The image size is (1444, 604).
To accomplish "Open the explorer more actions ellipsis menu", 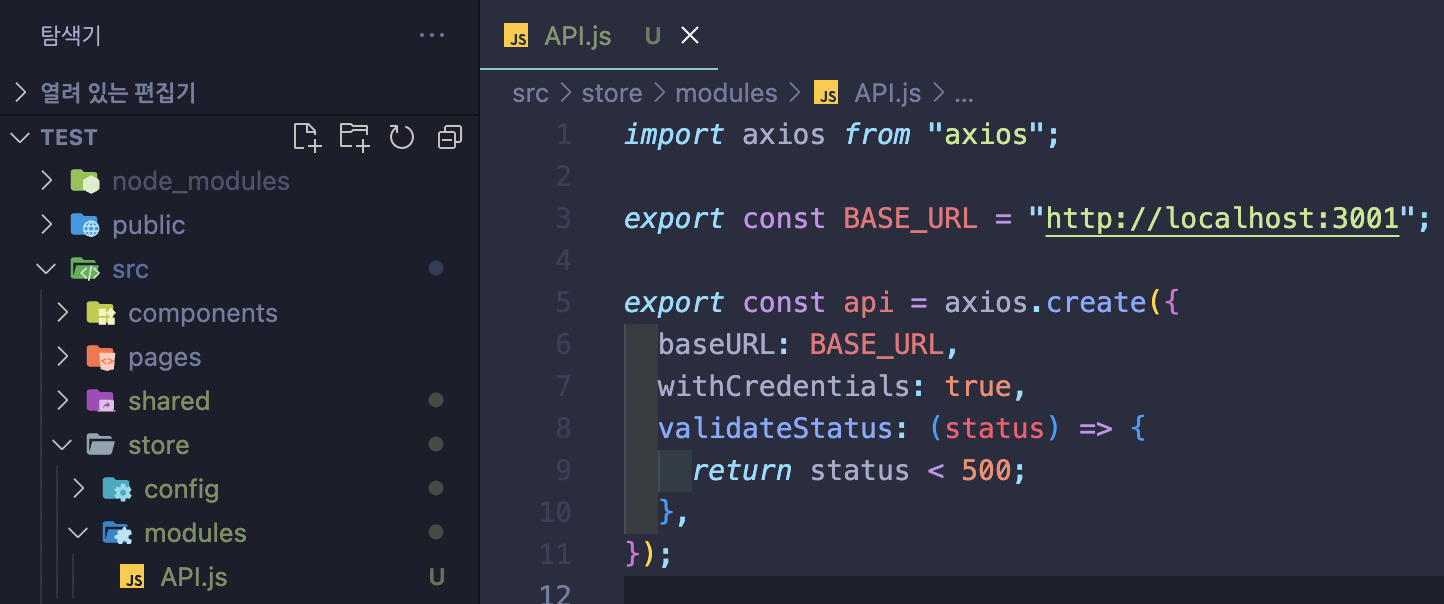I will click(432, 35).
